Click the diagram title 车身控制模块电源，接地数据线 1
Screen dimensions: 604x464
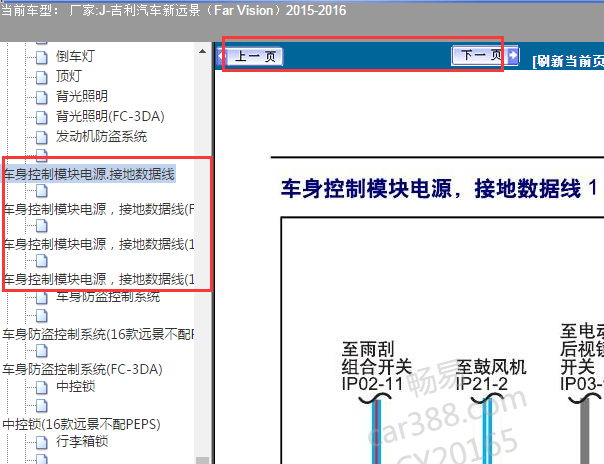click(439, 189)
